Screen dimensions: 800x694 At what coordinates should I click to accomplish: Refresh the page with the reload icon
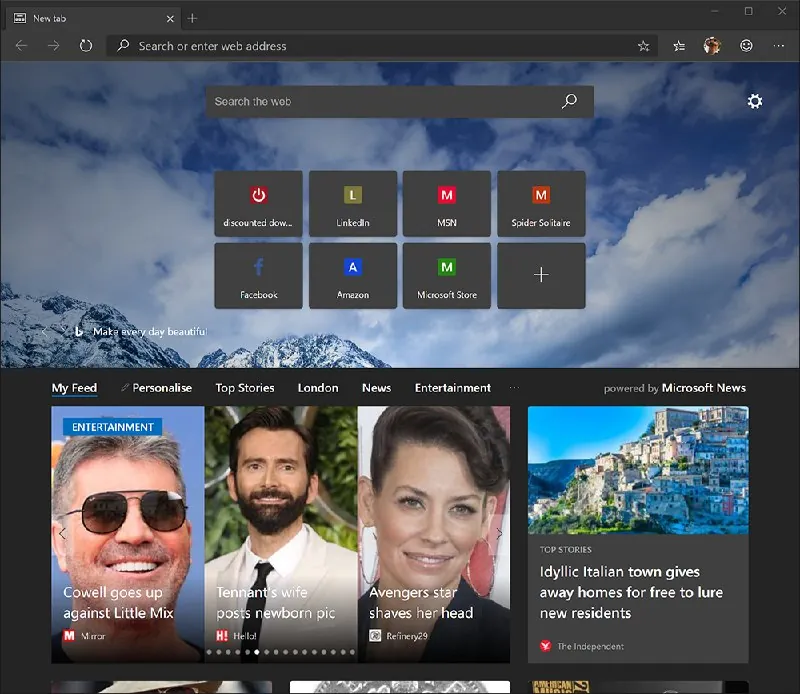tap(86, 46)
